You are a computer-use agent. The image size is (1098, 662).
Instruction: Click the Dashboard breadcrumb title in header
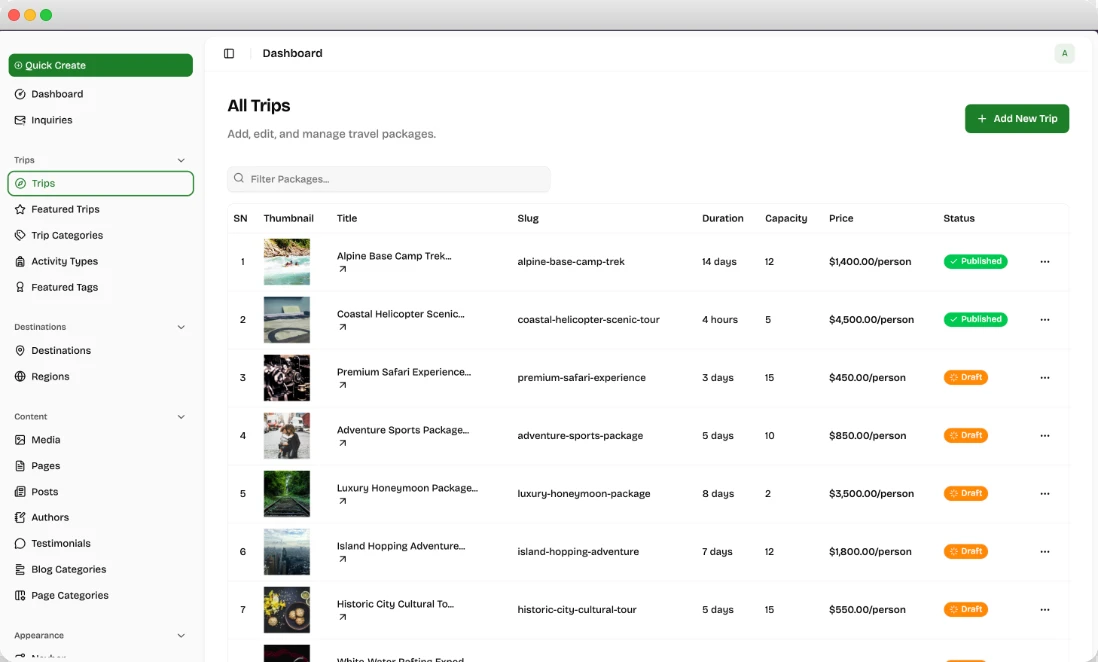(292, 53)
